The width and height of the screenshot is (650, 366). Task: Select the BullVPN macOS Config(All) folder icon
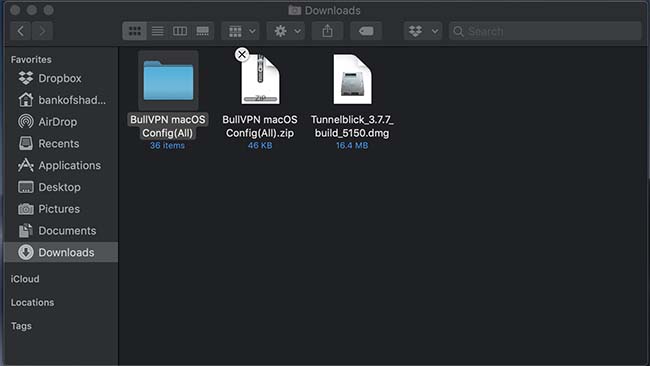(x=168, y=80)
